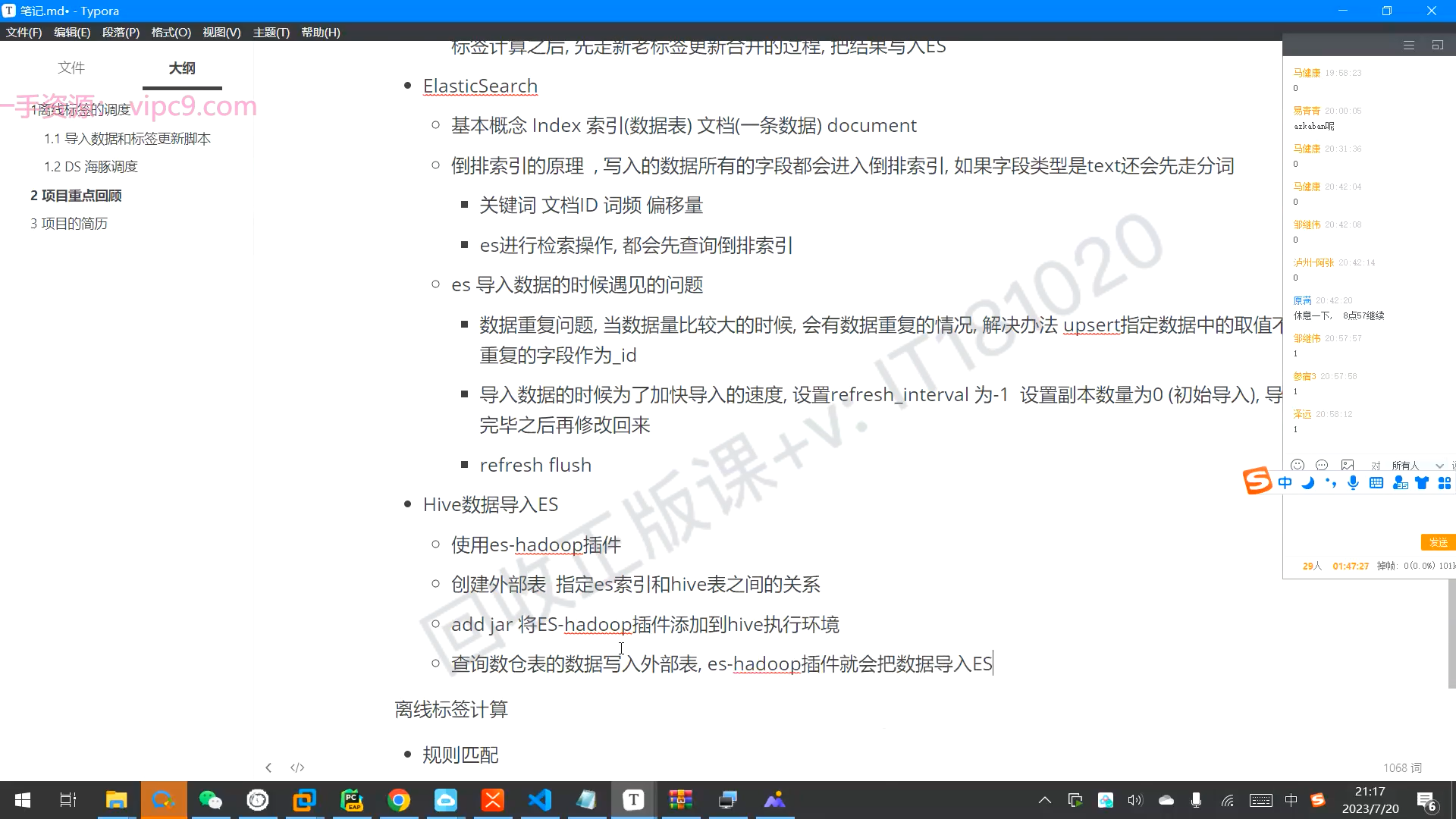Viewport: 1456px width, 819px height.
Task: Open system volume speaker in tray
Action: 1134,800
